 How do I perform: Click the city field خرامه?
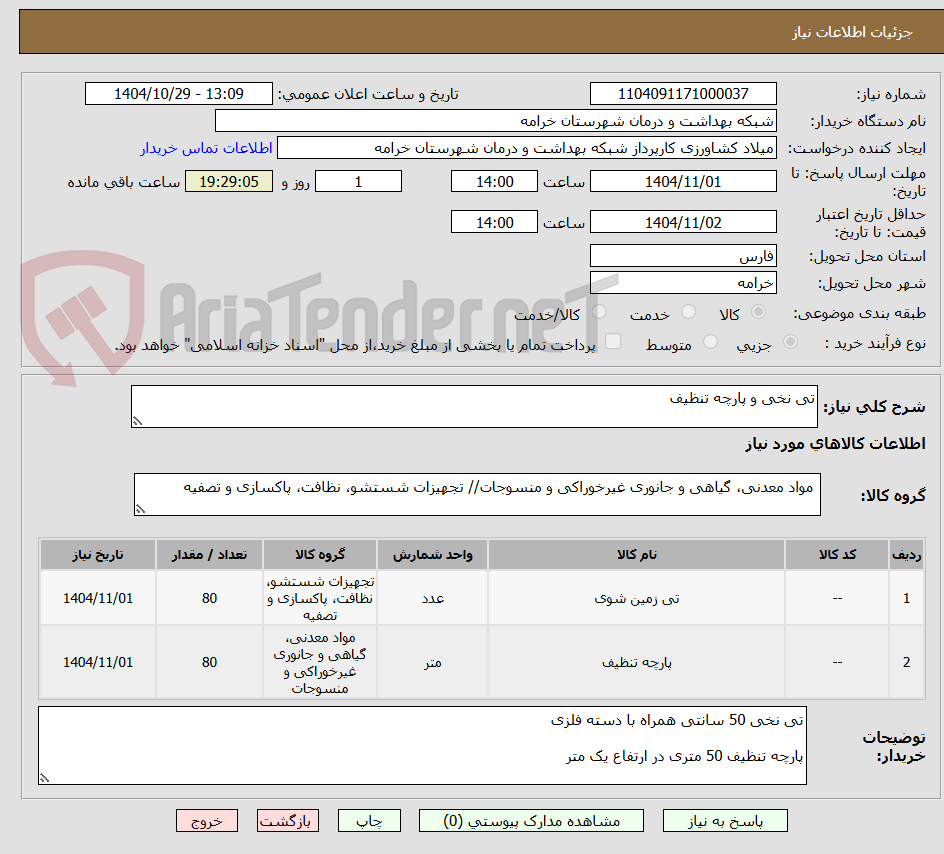pyautogui.click(x=683, y=283)
